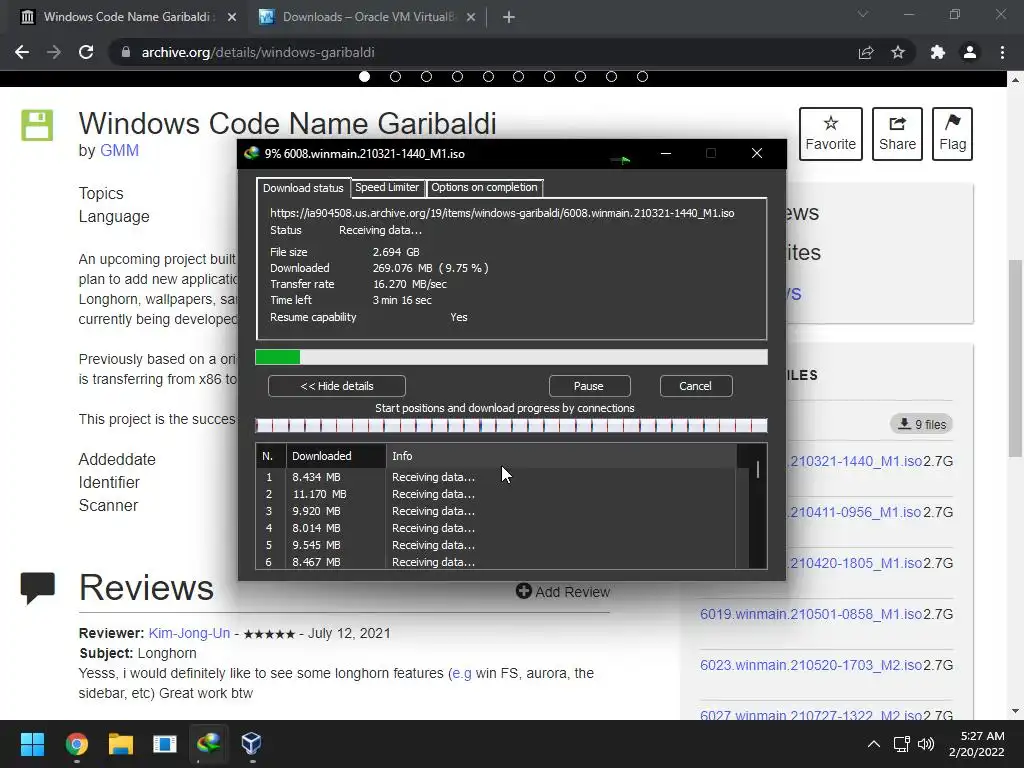Select the fifth carousel dot
This screenshot has width=1024, height=768.
[x=488, y=76]
